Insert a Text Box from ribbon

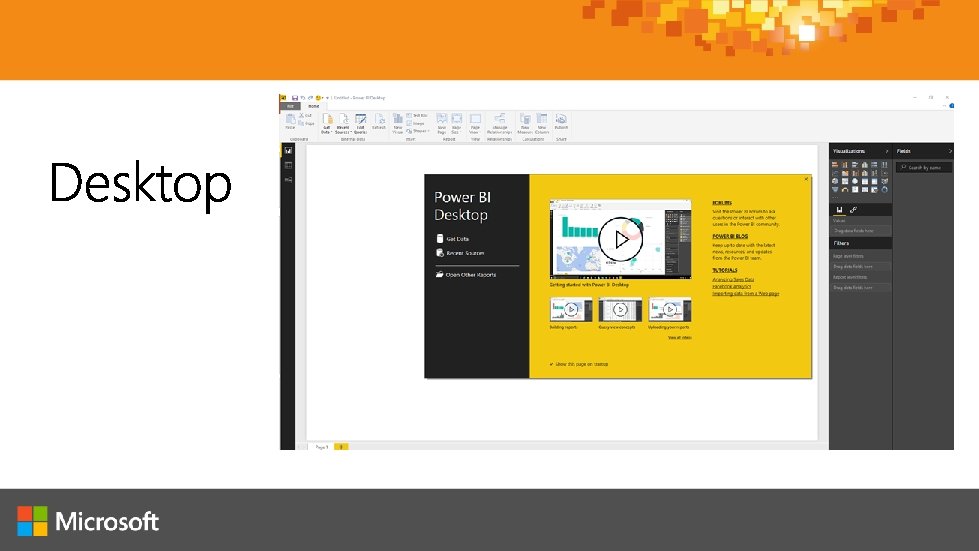coord(417,115)
